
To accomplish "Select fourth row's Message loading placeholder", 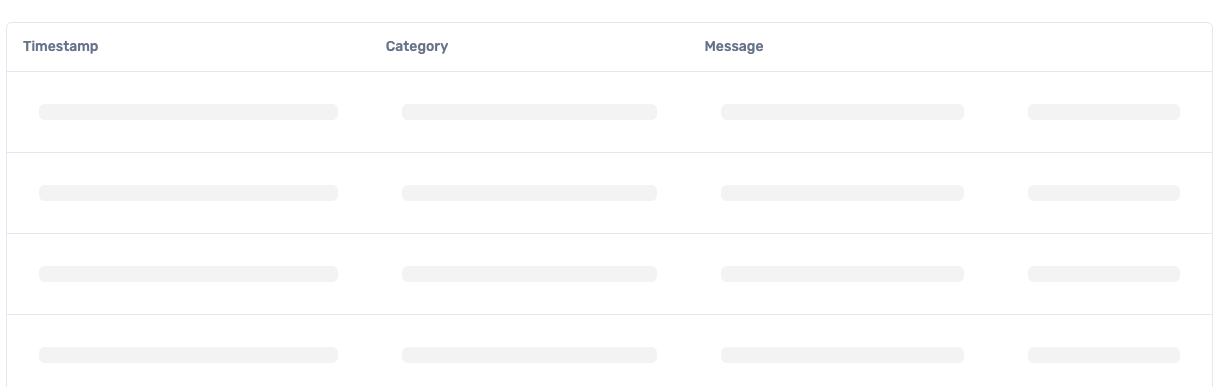I will point(842,355).
